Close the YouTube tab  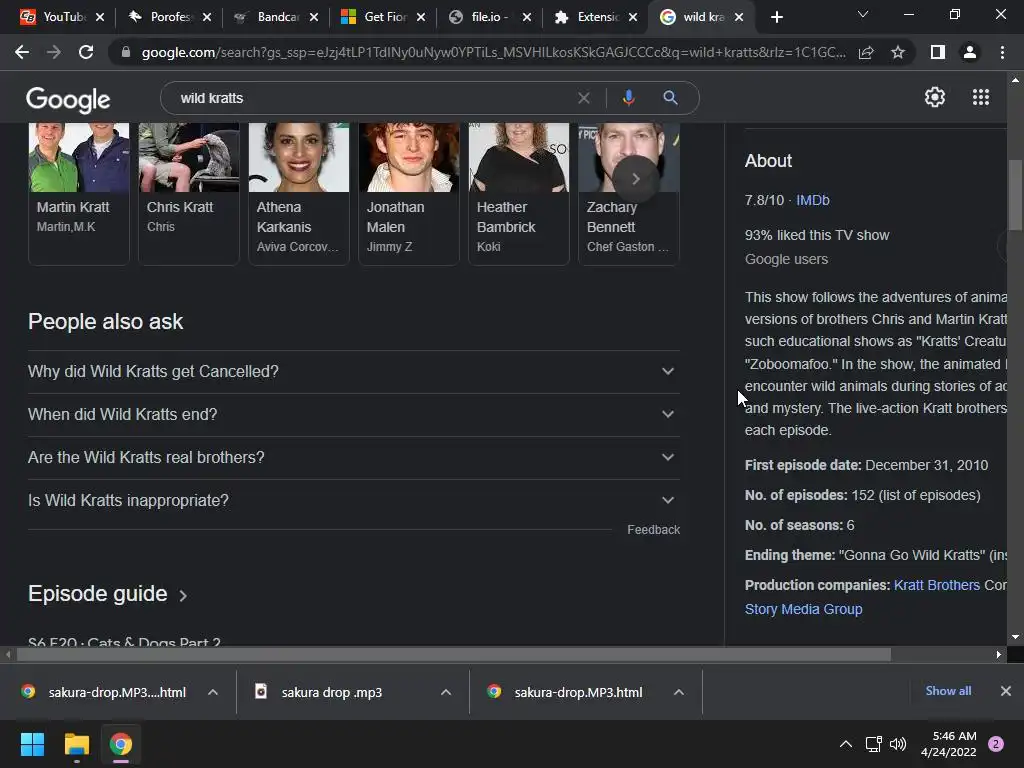click(100, 17)
